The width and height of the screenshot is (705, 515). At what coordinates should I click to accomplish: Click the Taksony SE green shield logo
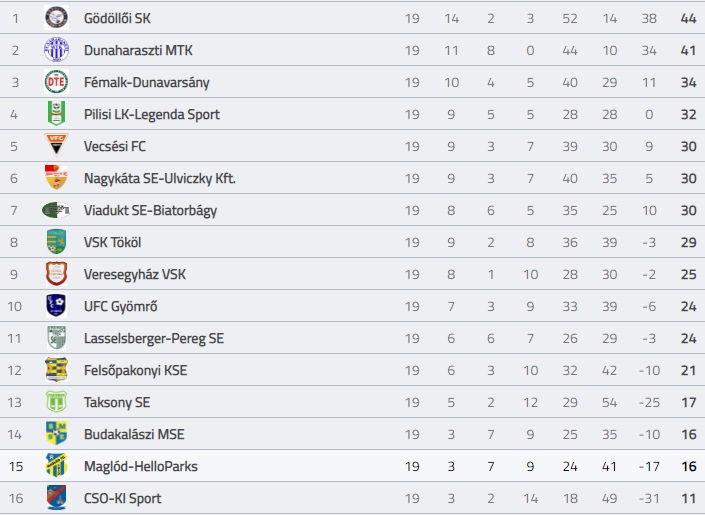coord(57,402)
